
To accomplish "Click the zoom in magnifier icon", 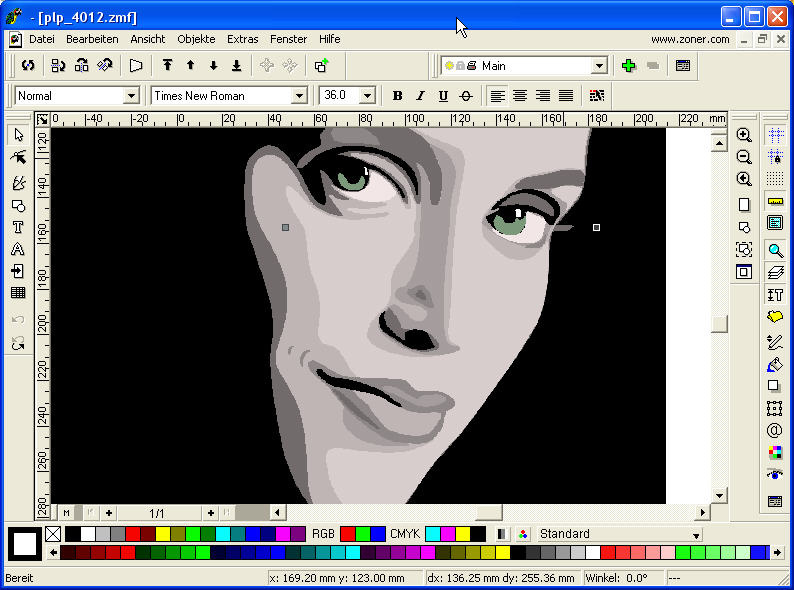I will pyautogui.click(x=743, y=135).
